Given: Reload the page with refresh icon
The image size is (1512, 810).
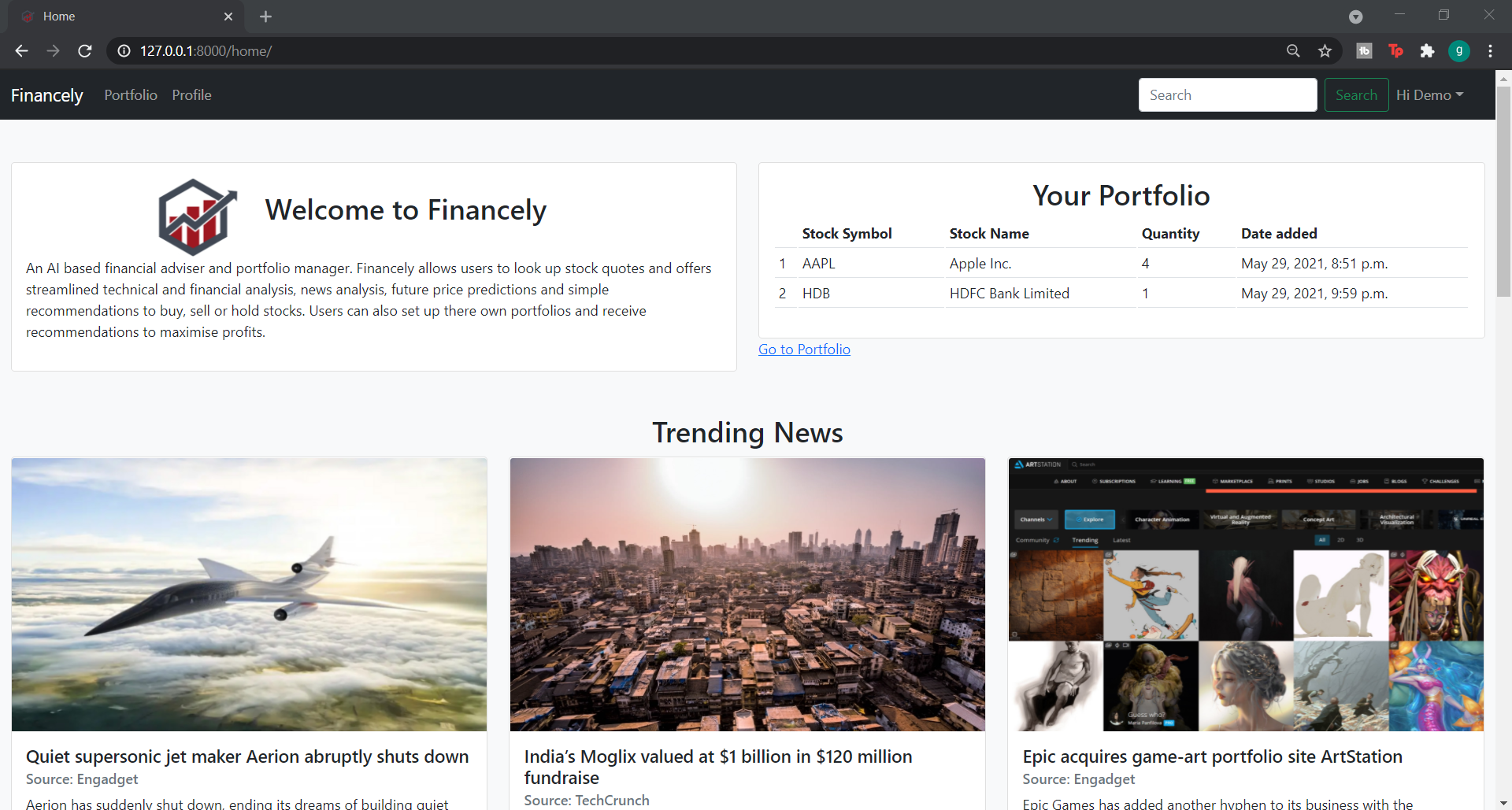Looking at the screenshot, I should pyautogui.click(x=85, y=51).
